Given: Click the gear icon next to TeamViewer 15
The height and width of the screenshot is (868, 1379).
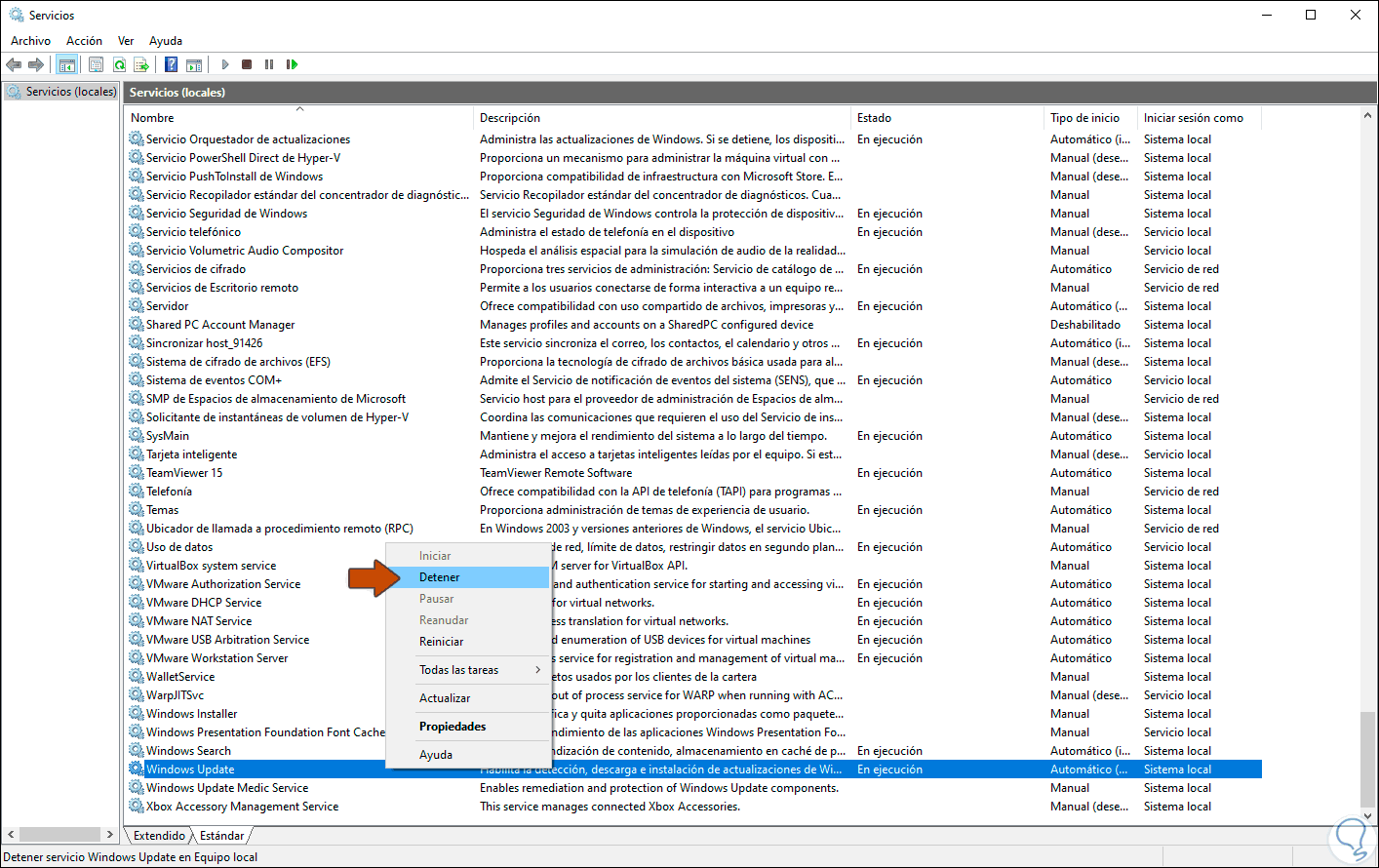Looking at the screenshot, I should click(137, 473).
